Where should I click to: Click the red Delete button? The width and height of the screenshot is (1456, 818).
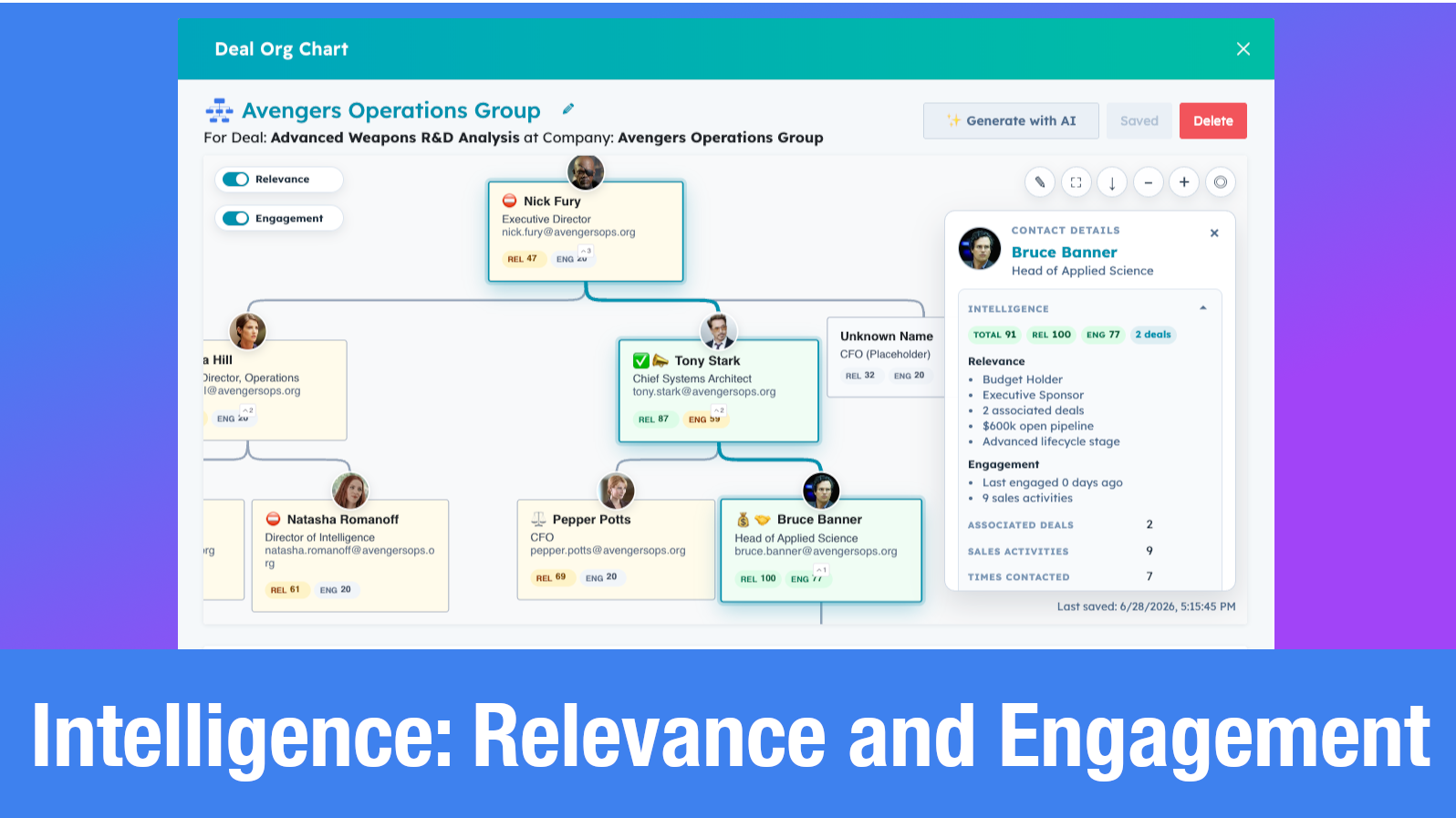[1213, 120]
